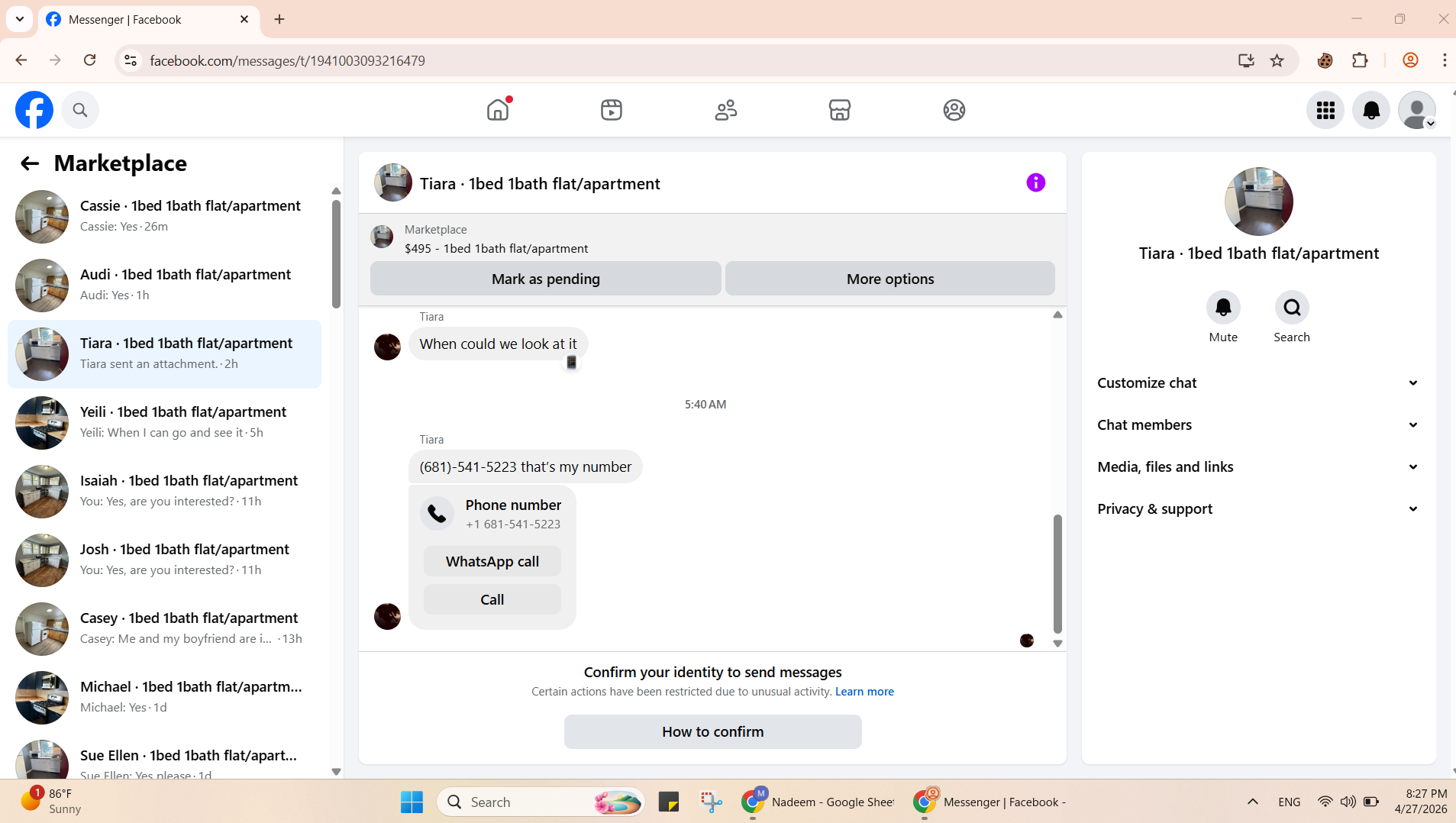
Task: Open the weather widget on taskbar
Action: [52, 802]
